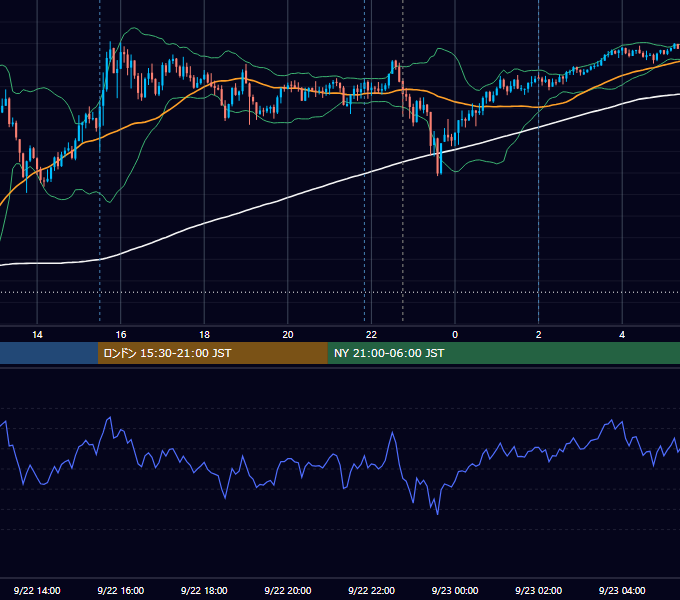Screen dimensions: 680x600
Task: Click the NY 21:00-06:00 JST session bar
Action: (x=503, y=353)
